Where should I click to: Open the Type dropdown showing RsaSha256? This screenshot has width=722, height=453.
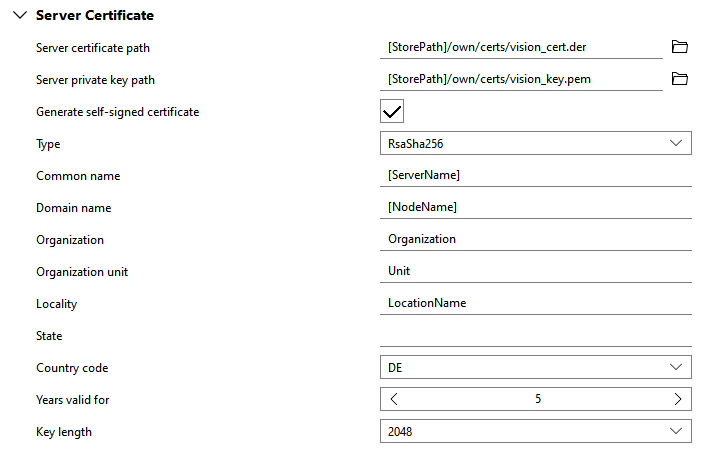[535, 143]
